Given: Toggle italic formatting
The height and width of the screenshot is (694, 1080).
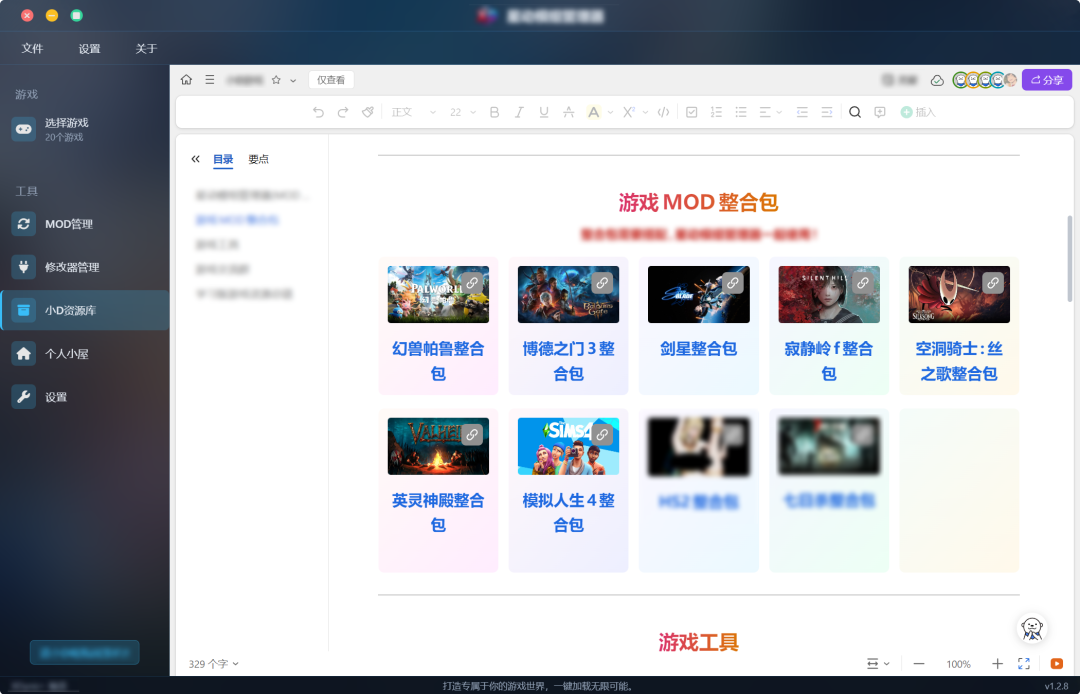Looking at the screenshot, I should (x=519, y=112).
